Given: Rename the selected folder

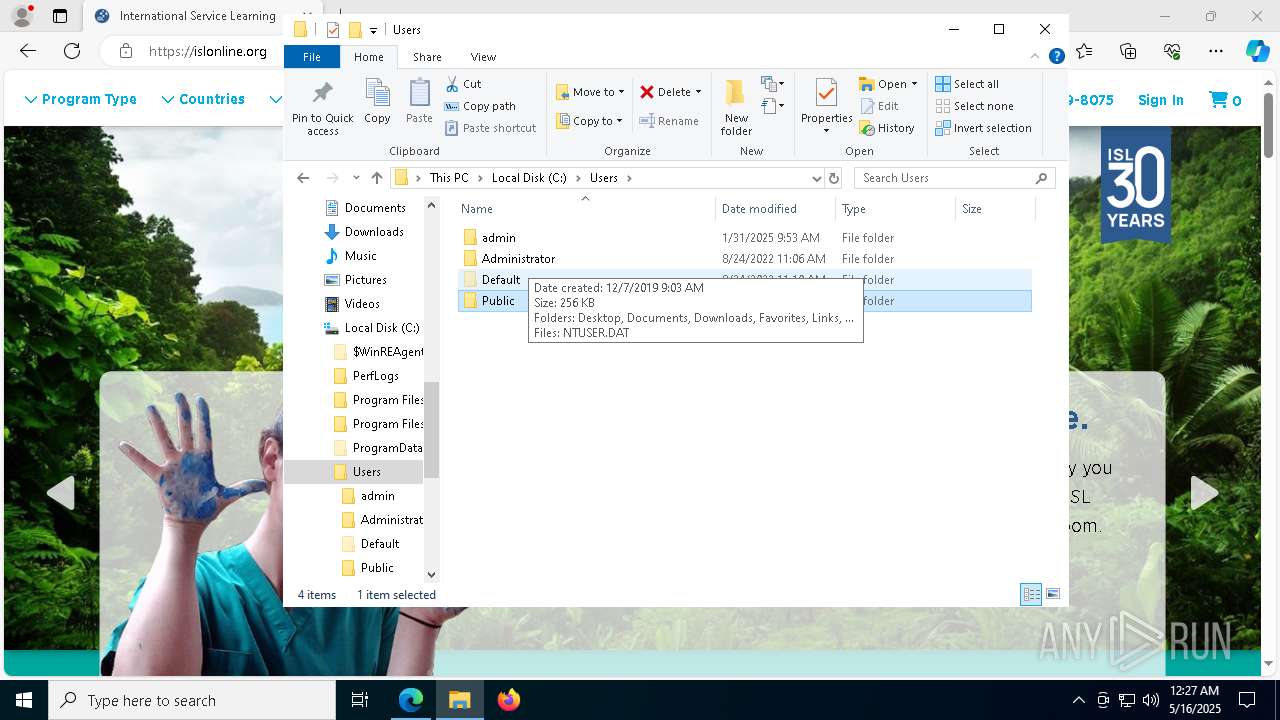Looking at the screenshot, I should point(669,121).
